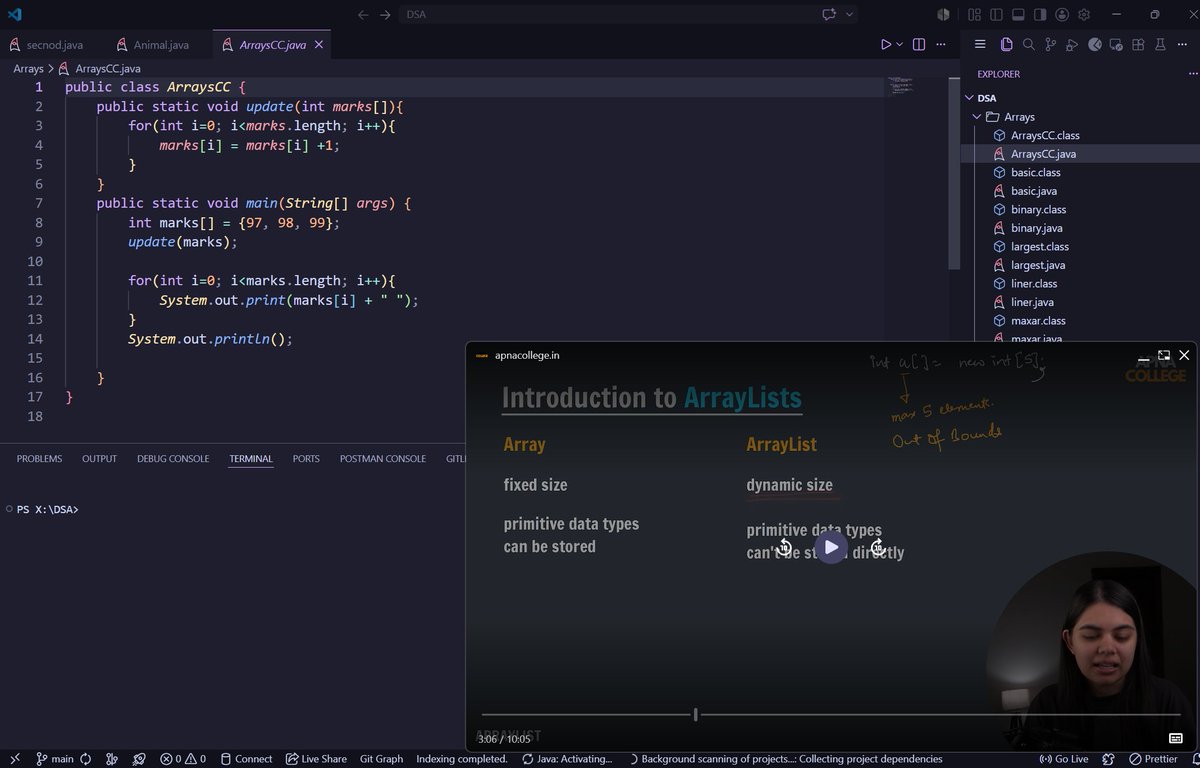Open the Run and Debug view icon

tap(1072, 44)
